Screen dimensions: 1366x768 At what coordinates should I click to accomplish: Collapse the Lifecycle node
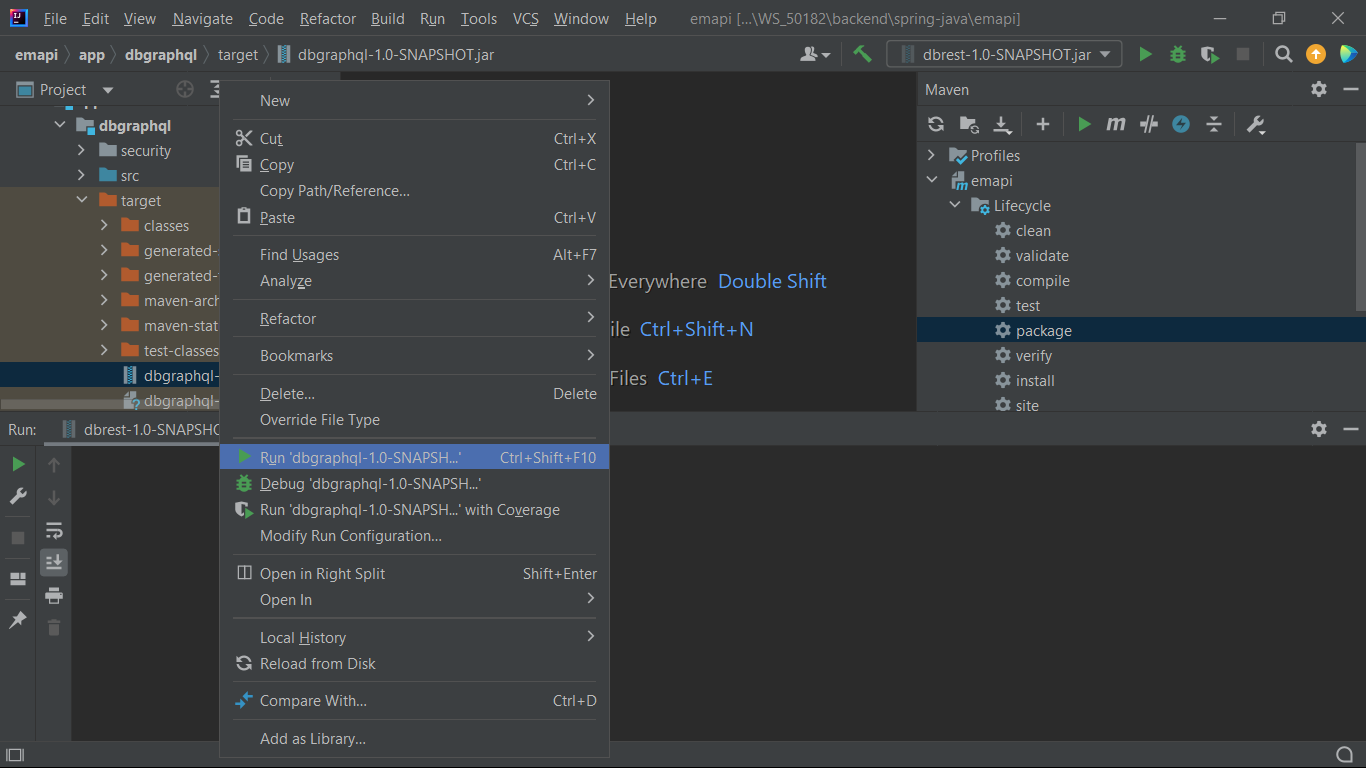click(x=954, y=206)
